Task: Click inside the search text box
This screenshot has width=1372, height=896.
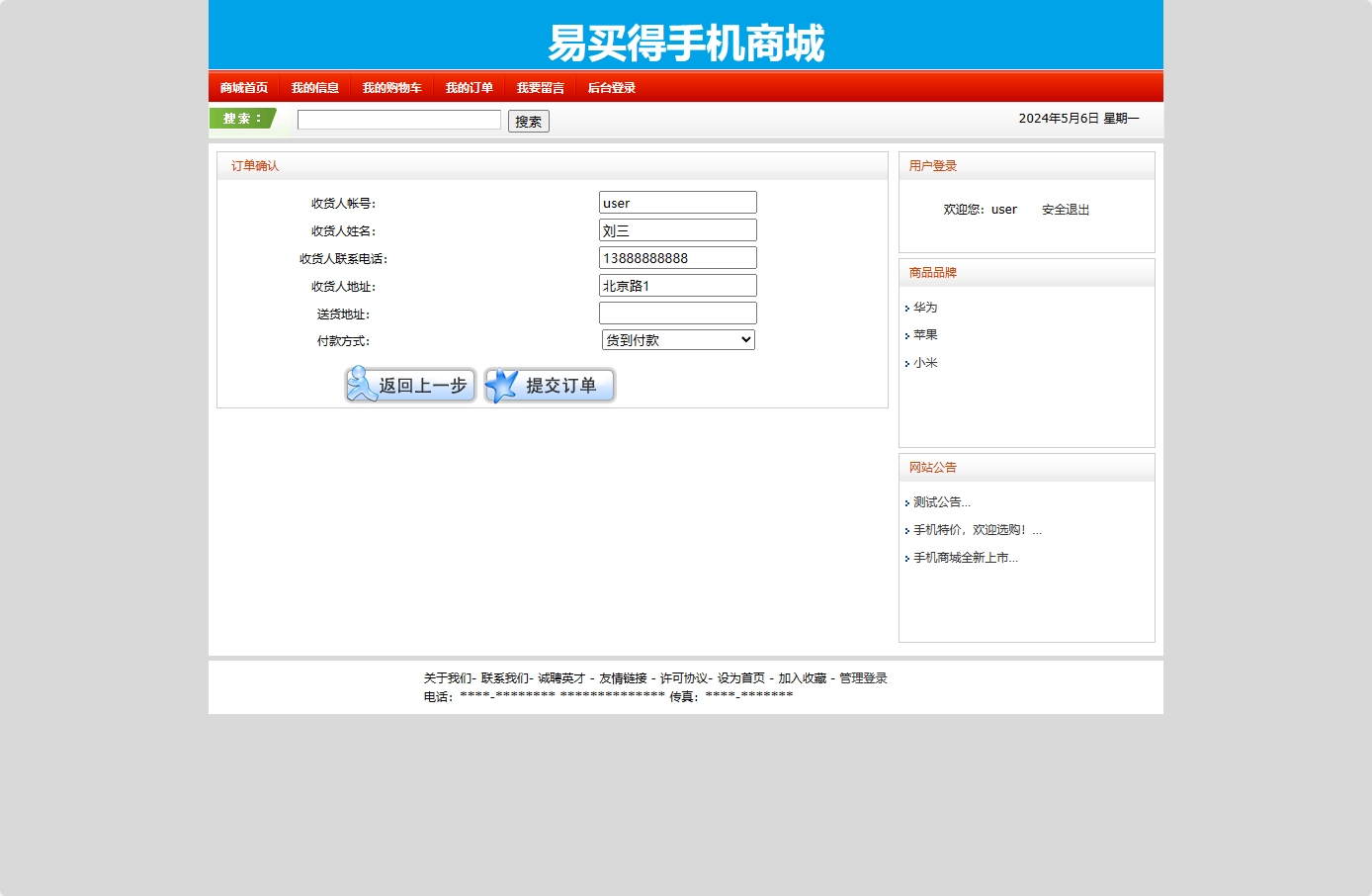Action: 398,119
